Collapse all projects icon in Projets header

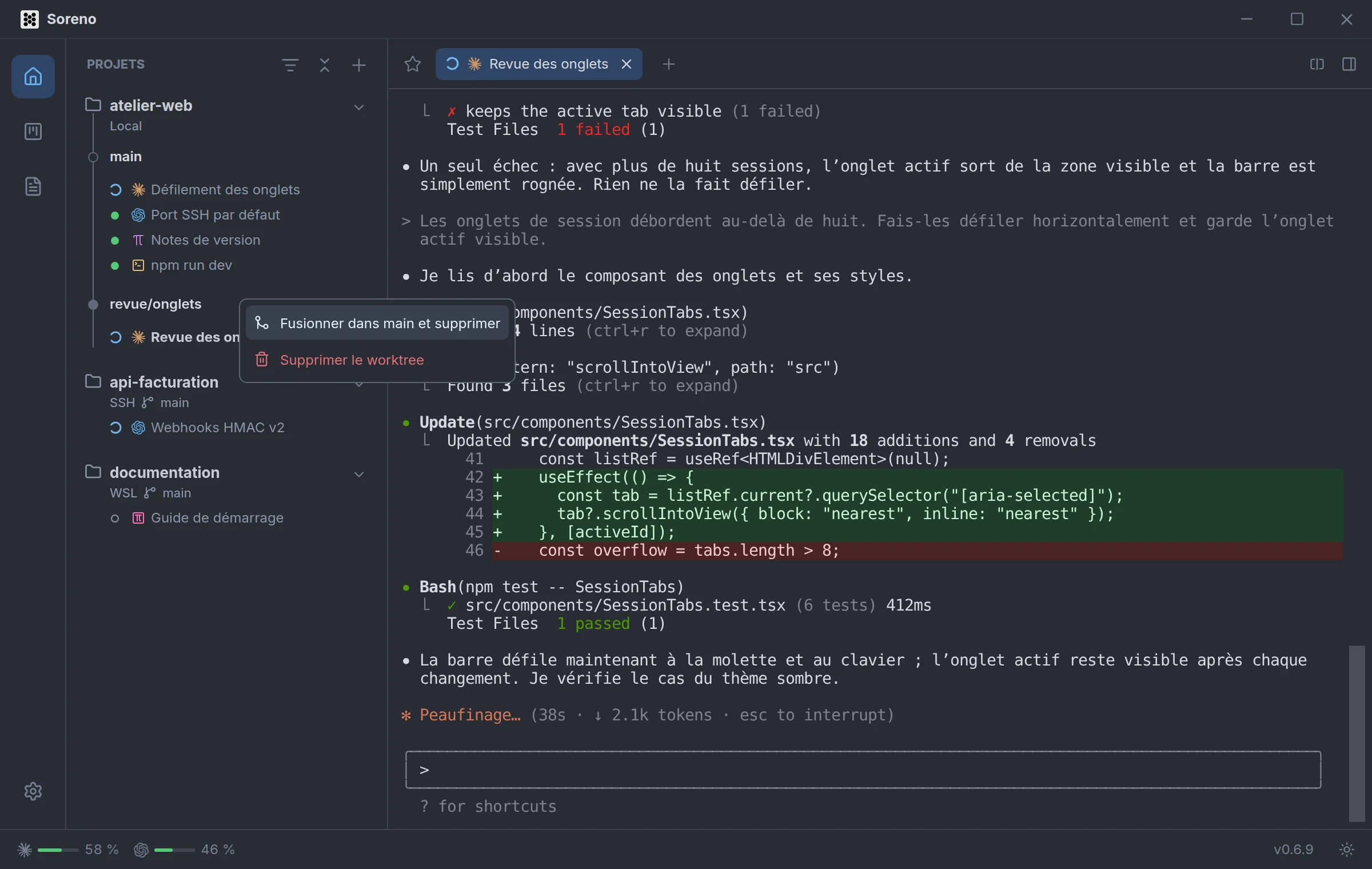pyautogui.click(x=325, y=65)
